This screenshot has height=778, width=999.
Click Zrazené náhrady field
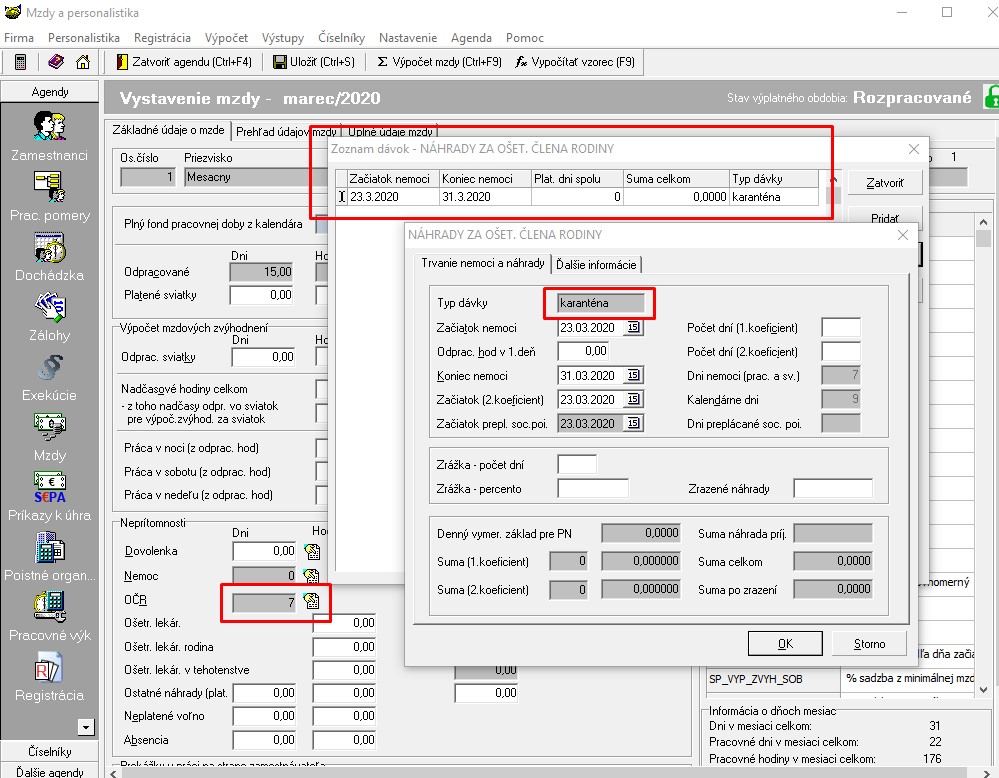833,489
